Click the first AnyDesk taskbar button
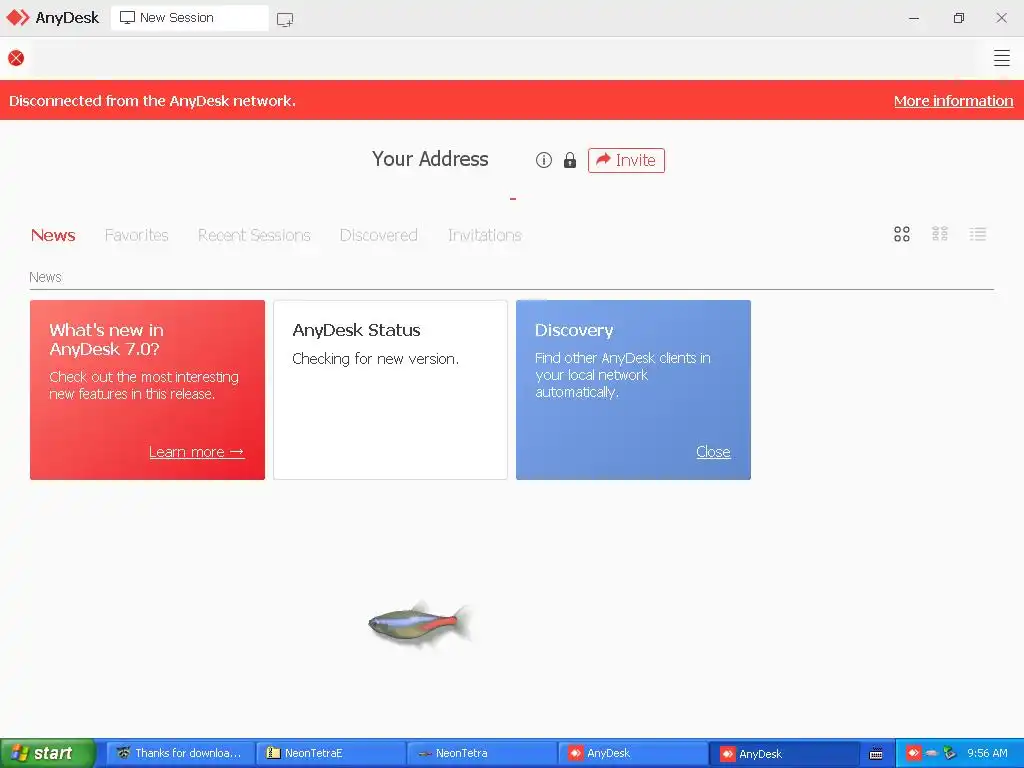The width and height of the screenshot is (1024, 768). pyautogui.click(x=633, y=753)
